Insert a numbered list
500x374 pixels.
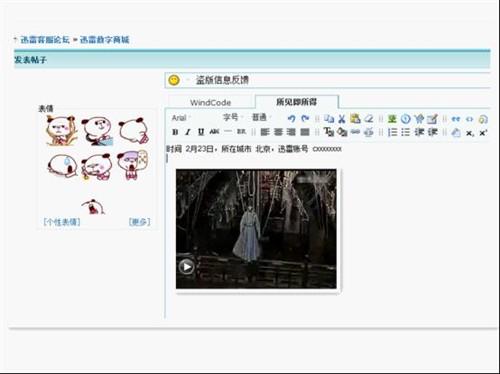click(392, 132)
